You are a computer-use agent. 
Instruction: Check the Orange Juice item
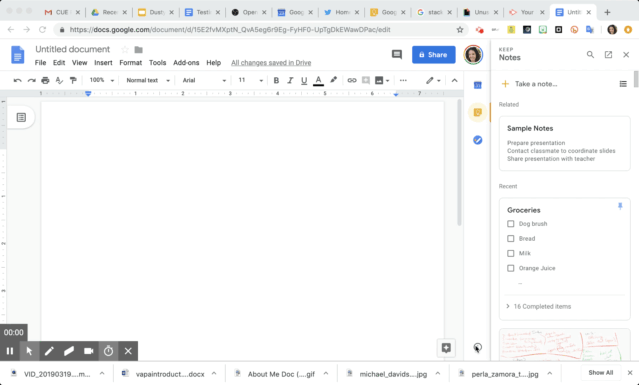[x=511, y=268]
